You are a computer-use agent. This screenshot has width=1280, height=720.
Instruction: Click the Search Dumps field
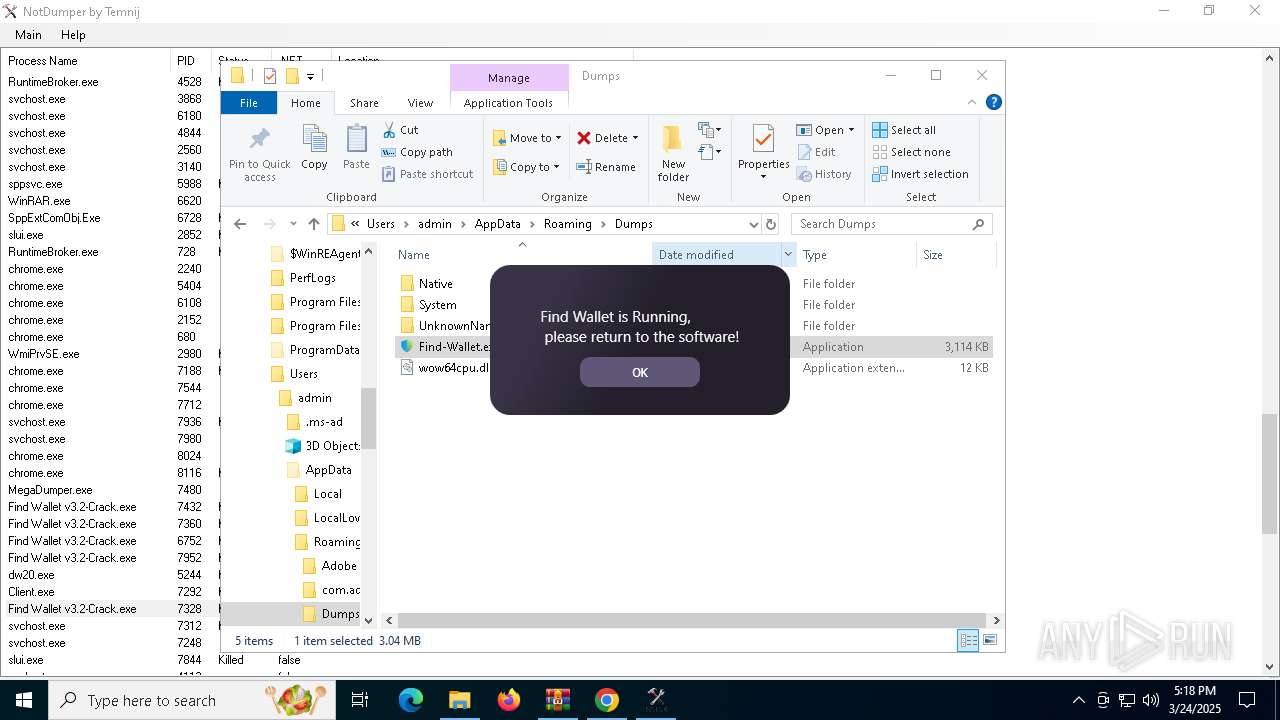click(x=892, y=224)
